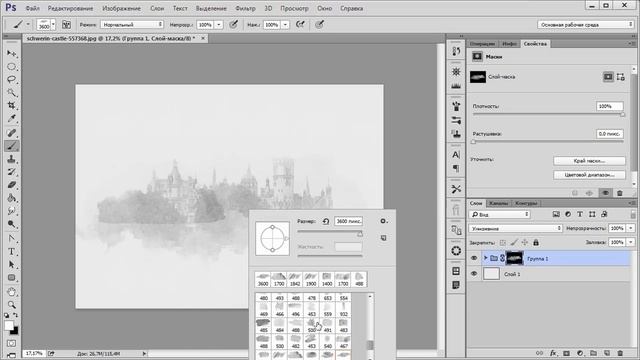The width and height of the screenshot is (640, 360).
Task: Select the Smudge tool
Action: click(11, 211)
